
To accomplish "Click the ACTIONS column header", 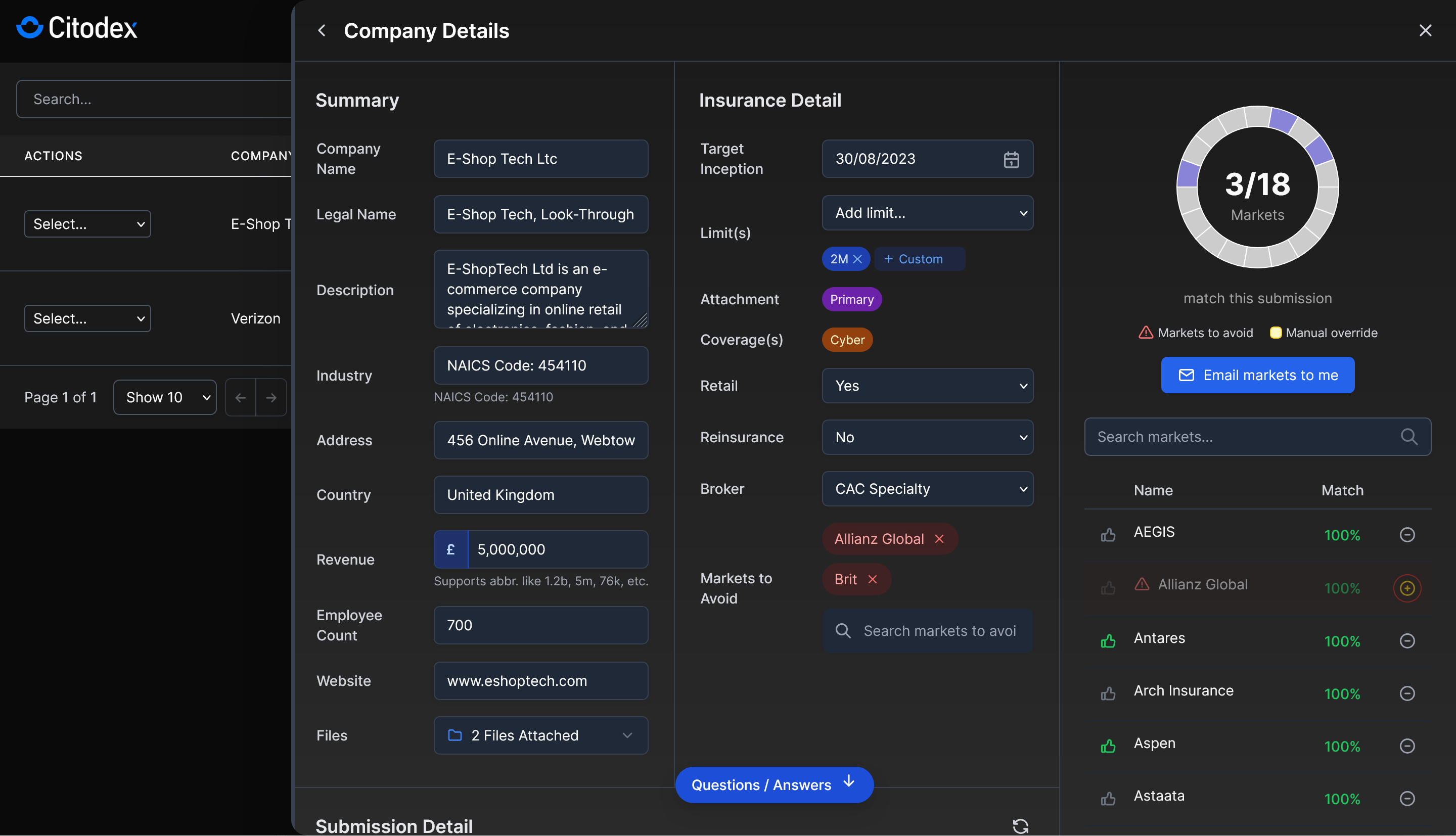I will tap(54, 156).
